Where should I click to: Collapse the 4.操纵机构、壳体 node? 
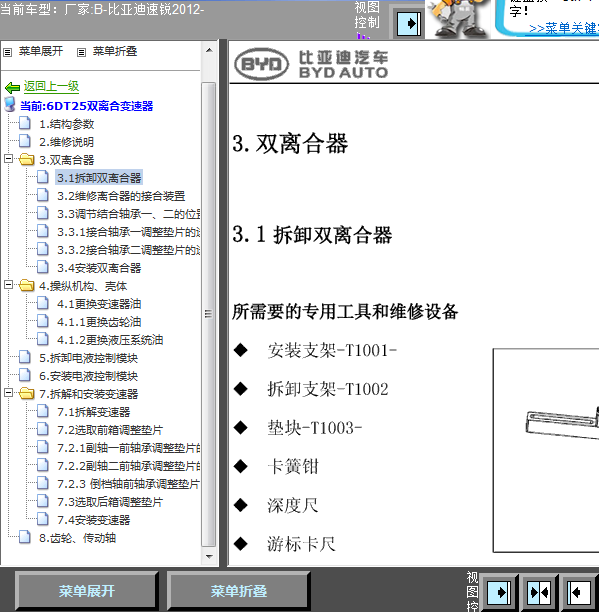point(8,285)
